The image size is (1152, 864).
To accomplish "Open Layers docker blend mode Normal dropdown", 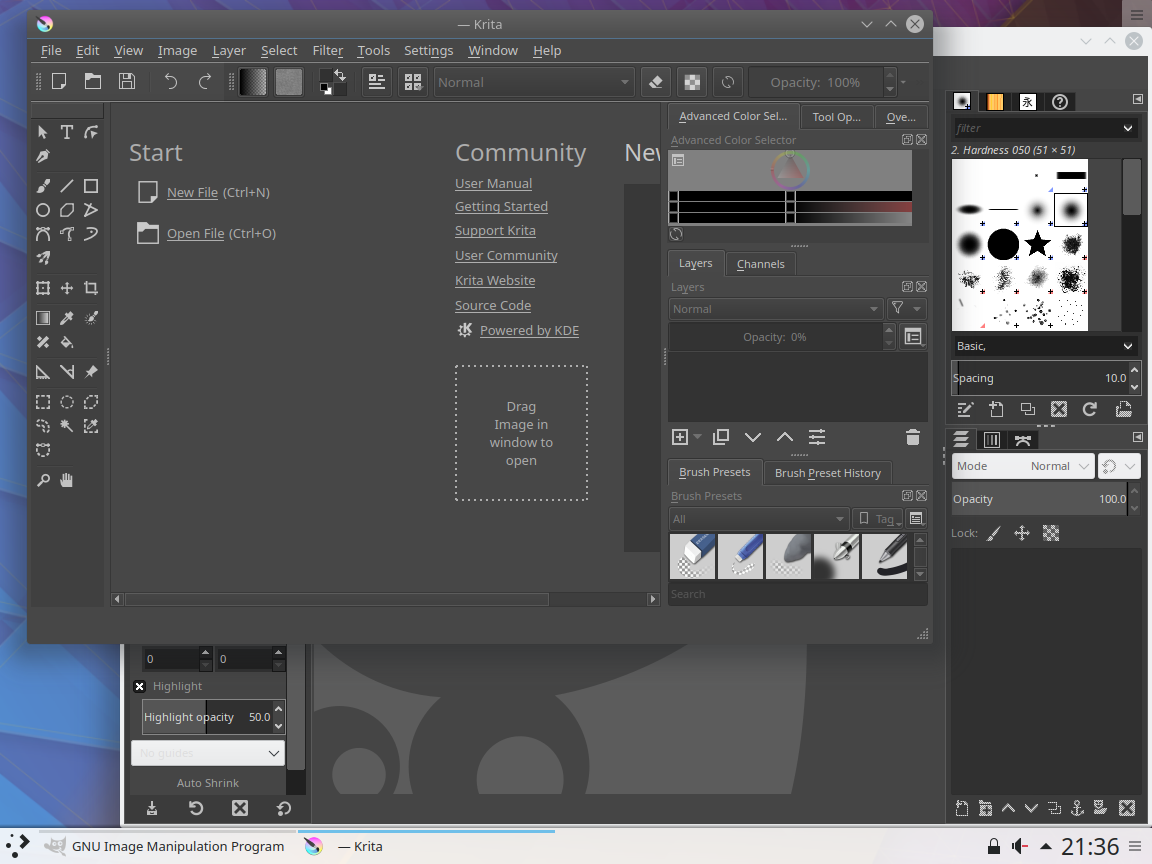I will (775, 309).
